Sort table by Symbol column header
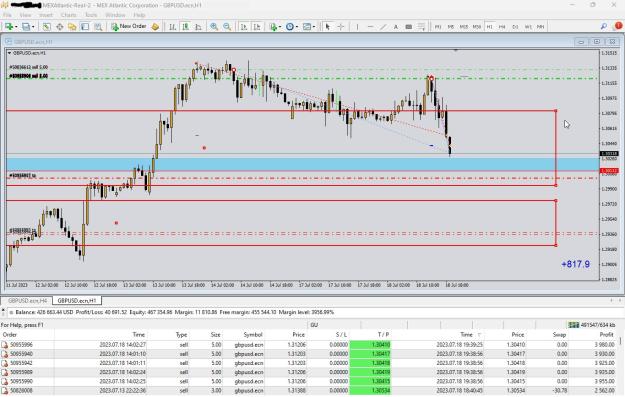Viewport: 625px width, 397px height. point(253,335)
